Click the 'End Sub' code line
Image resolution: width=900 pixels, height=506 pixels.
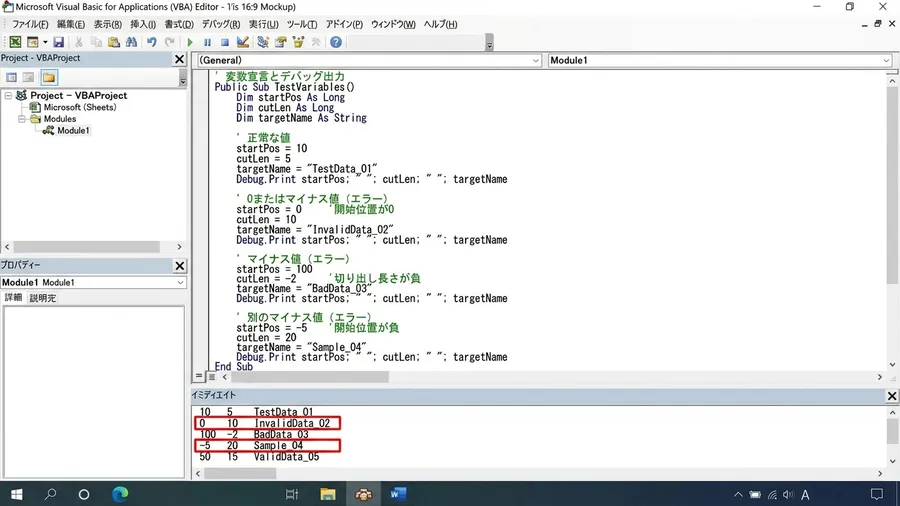pos(234,367)
